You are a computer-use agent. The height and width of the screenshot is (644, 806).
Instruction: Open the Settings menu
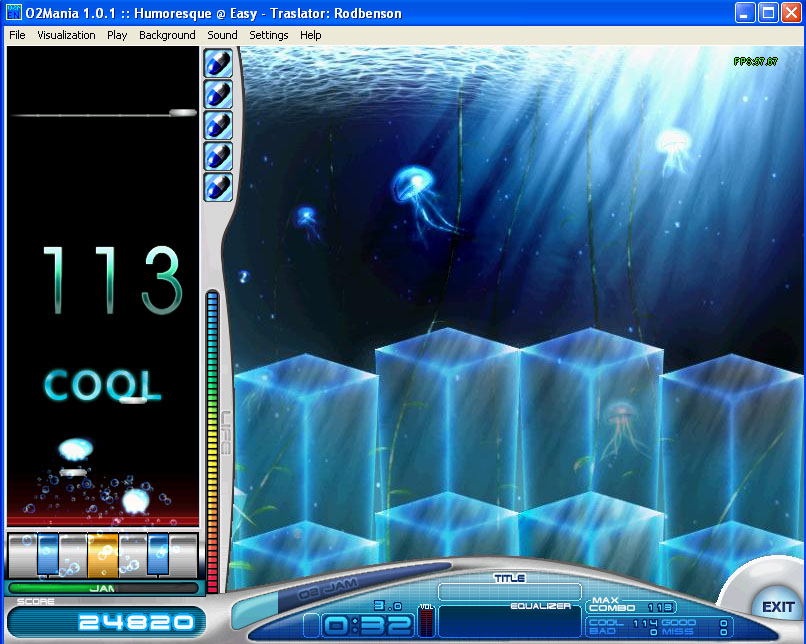coord(269,35)
